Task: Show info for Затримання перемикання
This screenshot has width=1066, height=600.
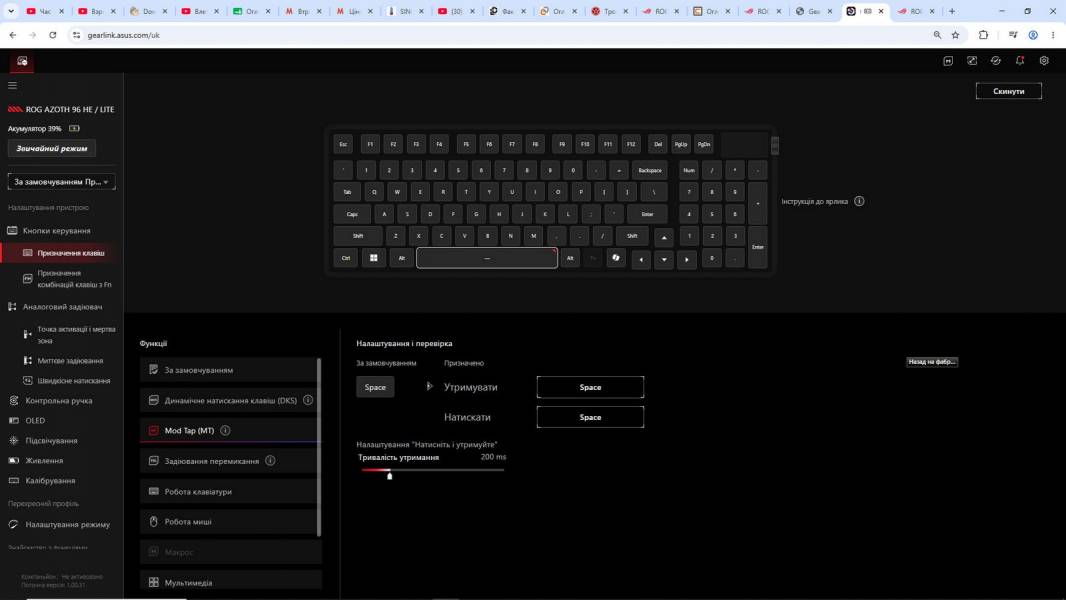Action: (270, 460)
